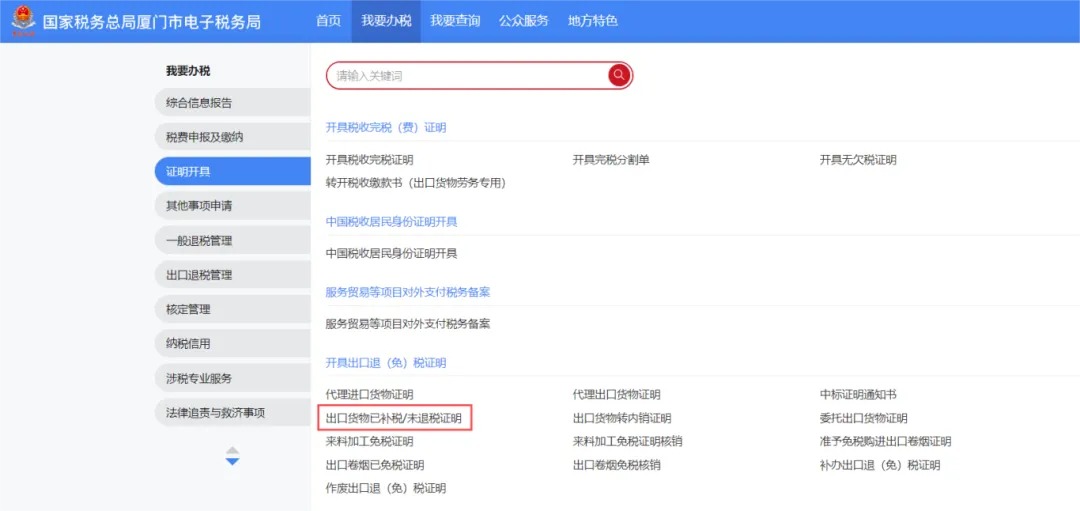Open 出口卷烟免税核销 link

(x=616, y=465)
